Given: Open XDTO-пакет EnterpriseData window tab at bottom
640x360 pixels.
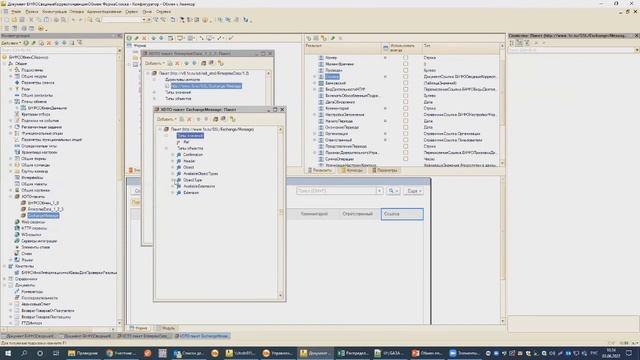Looking at the screenshot, I should (144, 336).
